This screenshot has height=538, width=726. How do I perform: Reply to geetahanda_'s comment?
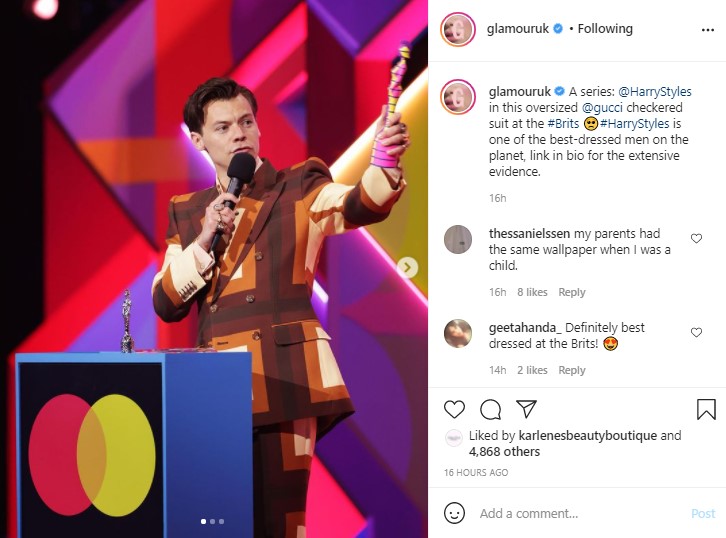click(x=572, y=370)
